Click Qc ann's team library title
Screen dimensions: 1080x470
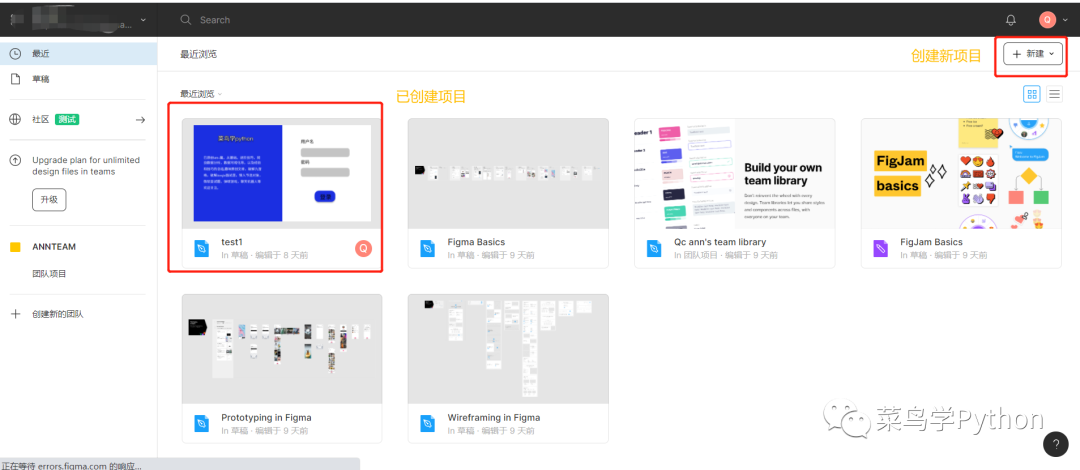click(720, 242)
